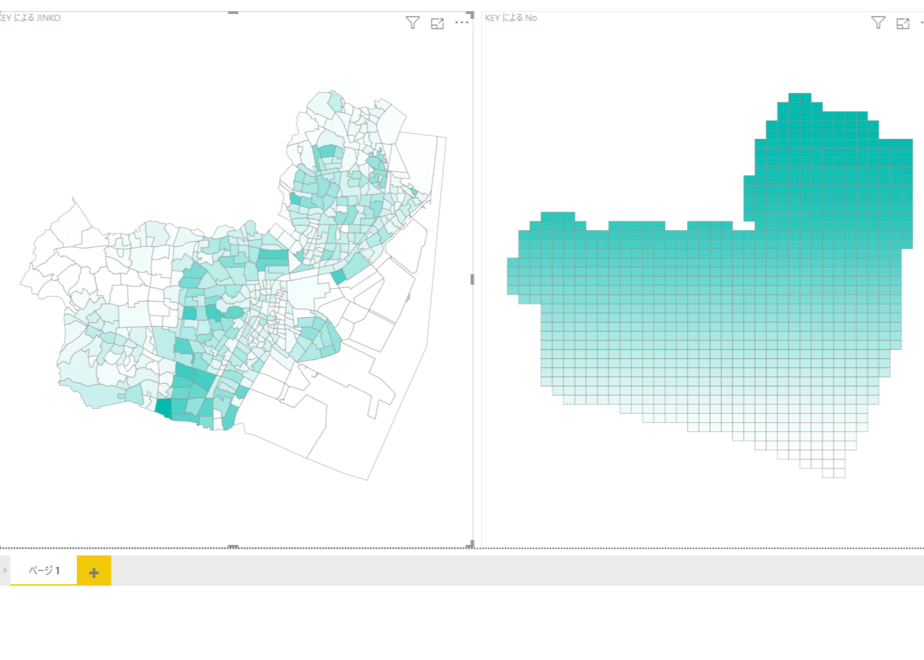Screen dimensions: 924x660
Task: Switch to the ページ1 page tab
Action: tap(44, 570)
